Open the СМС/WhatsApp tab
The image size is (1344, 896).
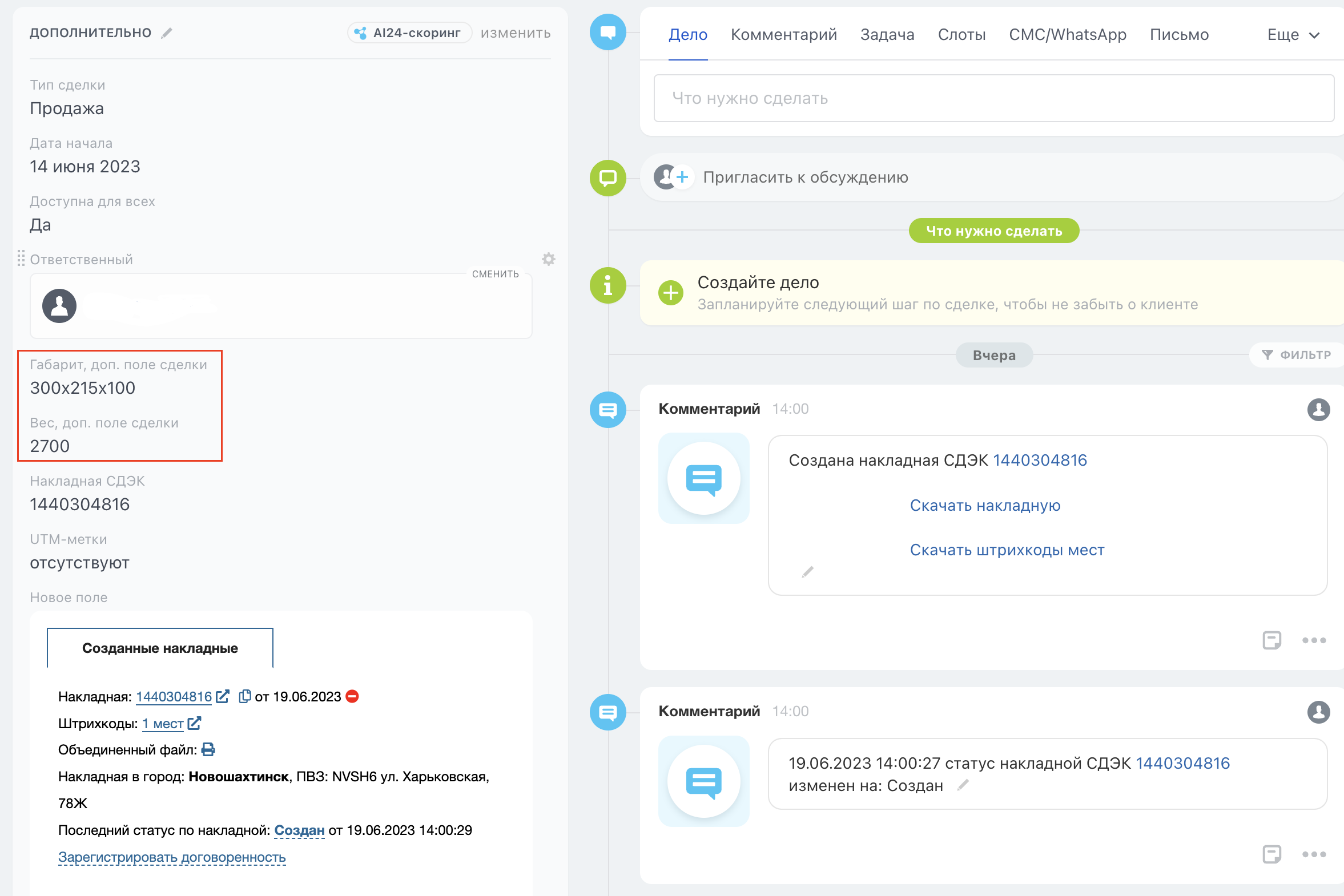tap(1067, 35)
